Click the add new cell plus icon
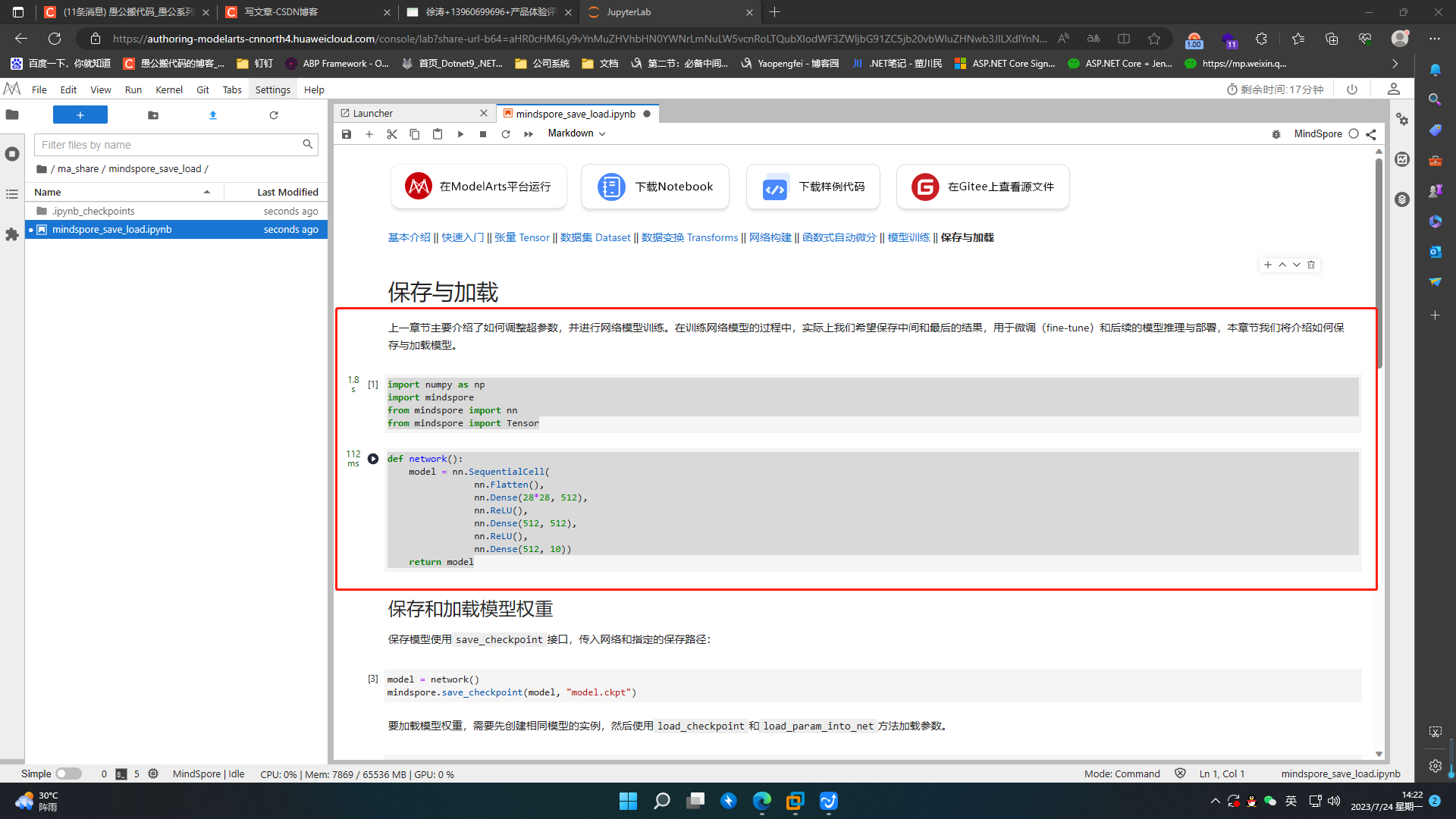Screen dimensions: 1456x819 369,133
